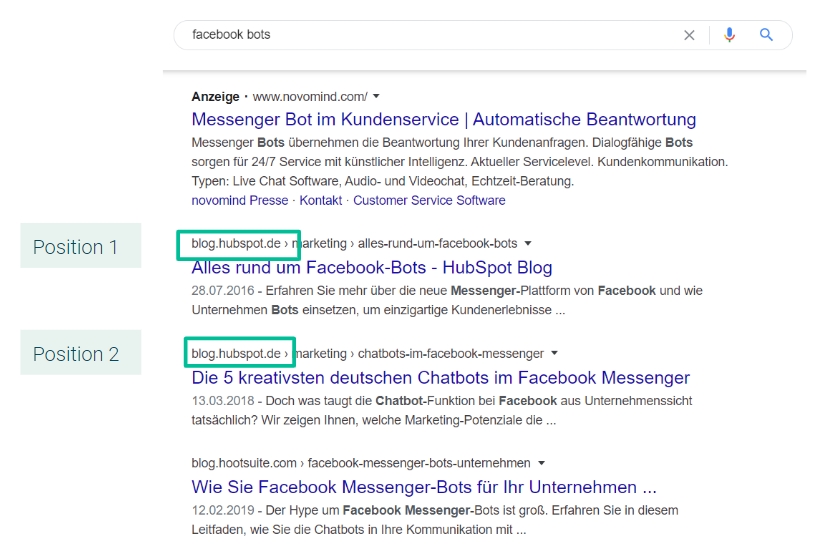Visit the 'Customer Service Software' sitelink
The image size is (823, 547).
point(429,201)
